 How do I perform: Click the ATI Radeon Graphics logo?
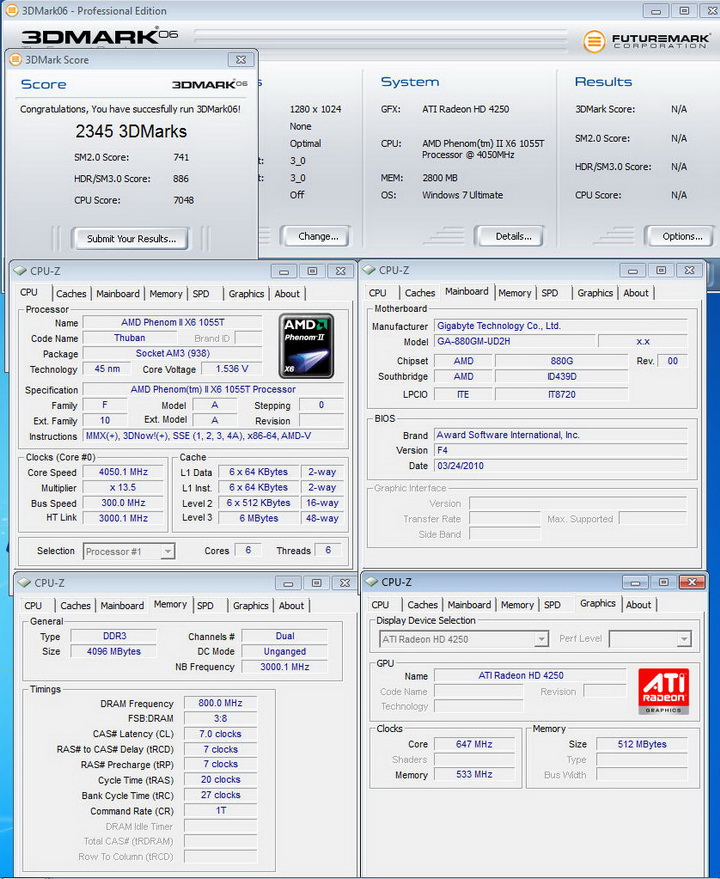point(663,691)
